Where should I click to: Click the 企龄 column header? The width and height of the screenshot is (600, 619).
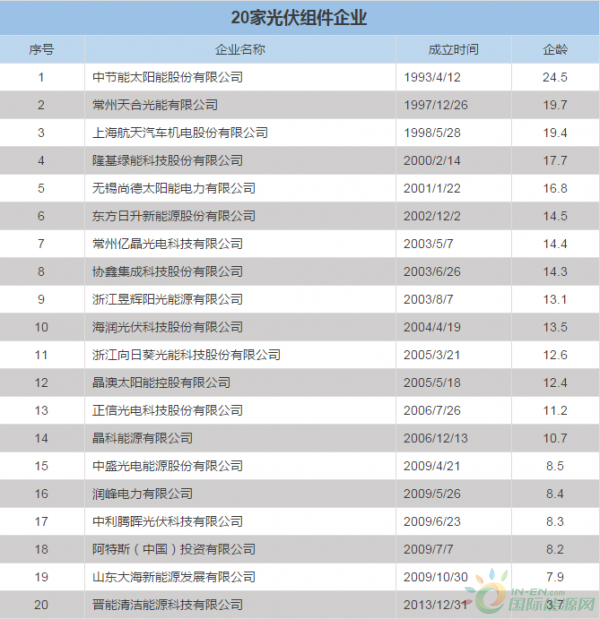555,49
